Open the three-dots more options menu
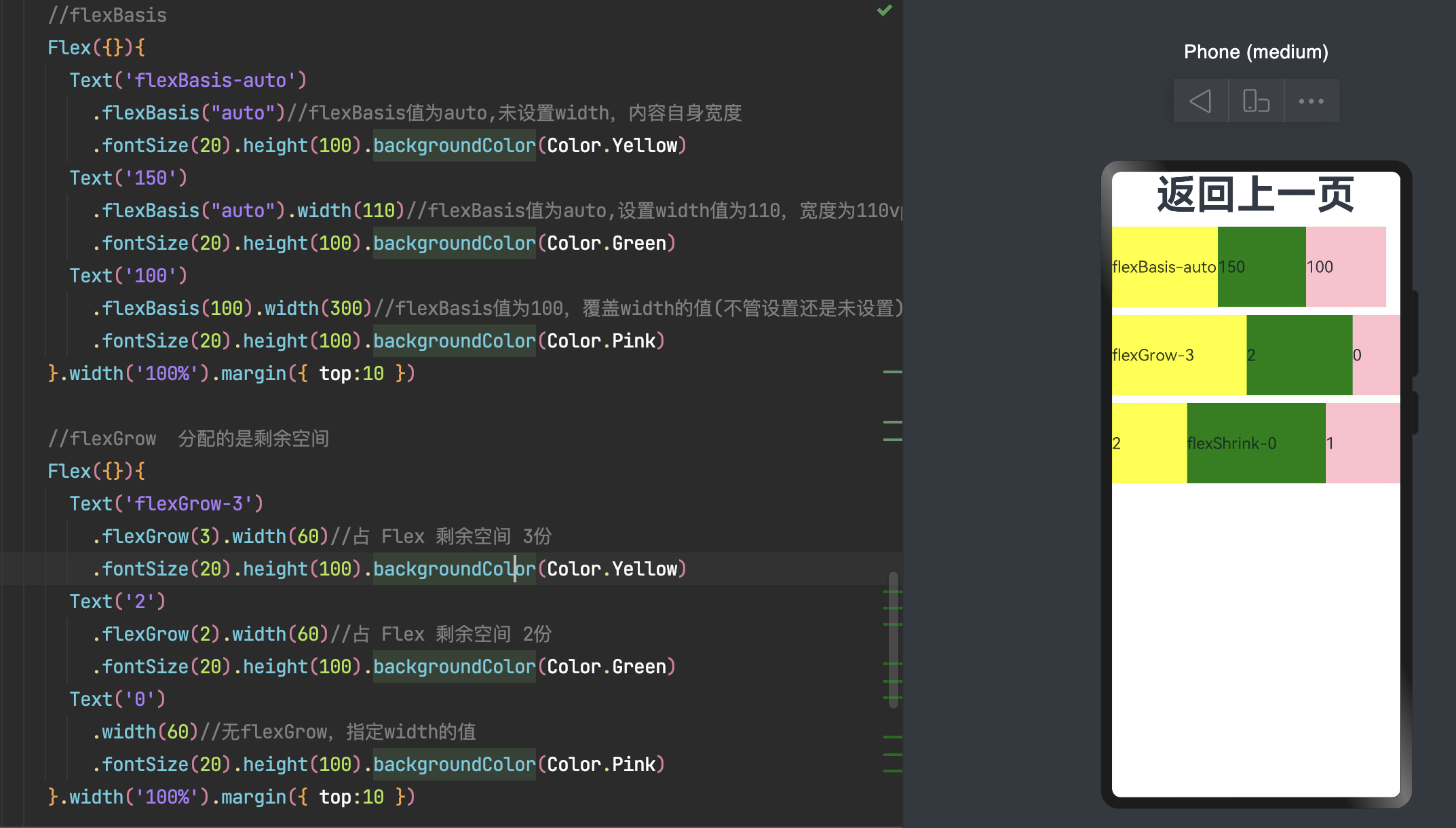Image resolution: width=1456 pixels, height=828 pixels. (x=1311, y=101)
